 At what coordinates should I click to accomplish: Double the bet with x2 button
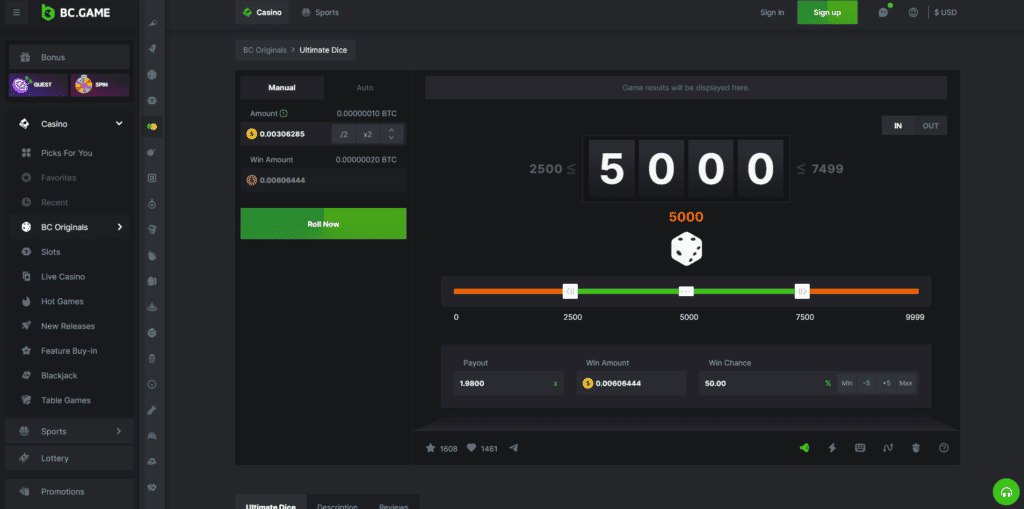click(368, 134)
